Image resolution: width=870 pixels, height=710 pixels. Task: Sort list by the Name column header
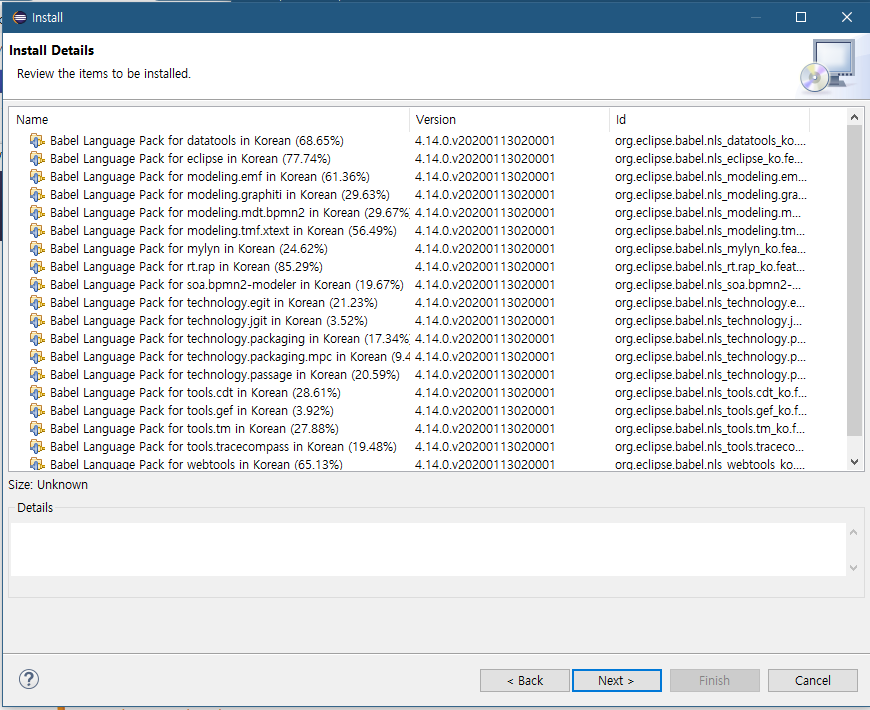pyautogui.click(x=209, y=120)
